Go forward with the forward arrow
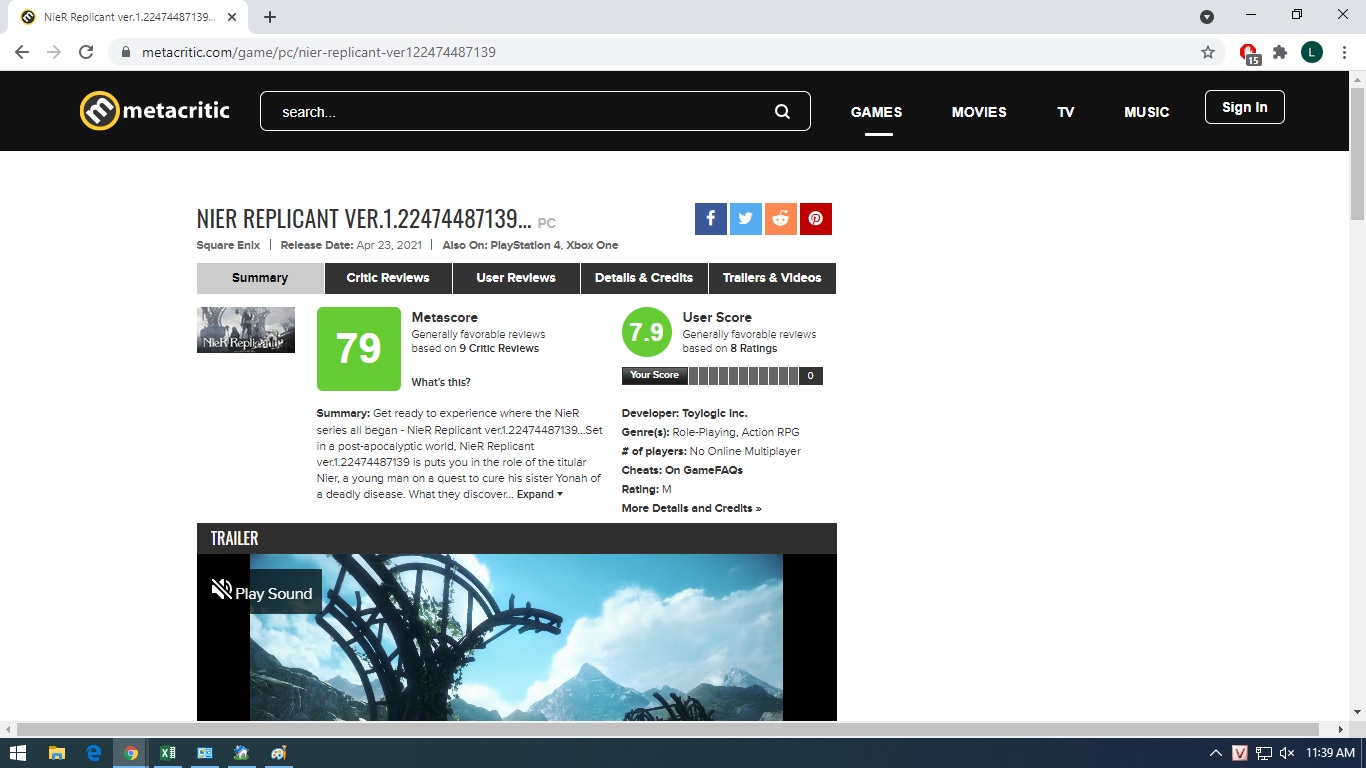 [x=54, y=52]
